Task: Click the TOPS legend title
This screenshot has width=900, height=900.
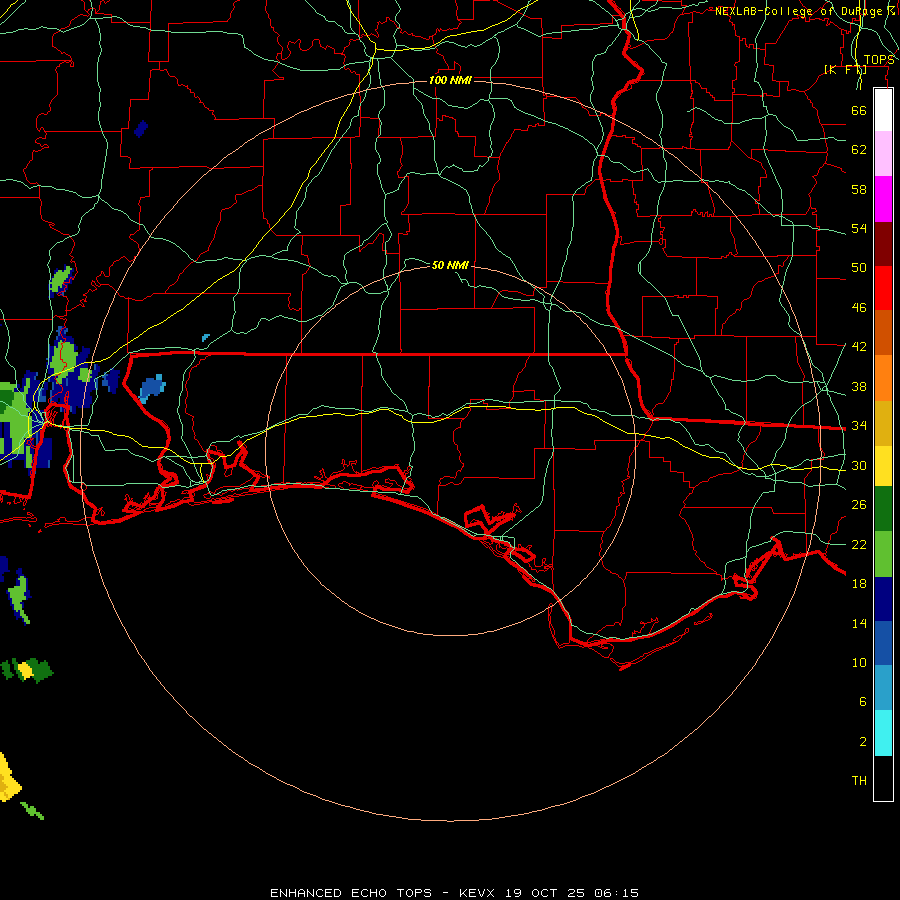Action: click(879, 60)
